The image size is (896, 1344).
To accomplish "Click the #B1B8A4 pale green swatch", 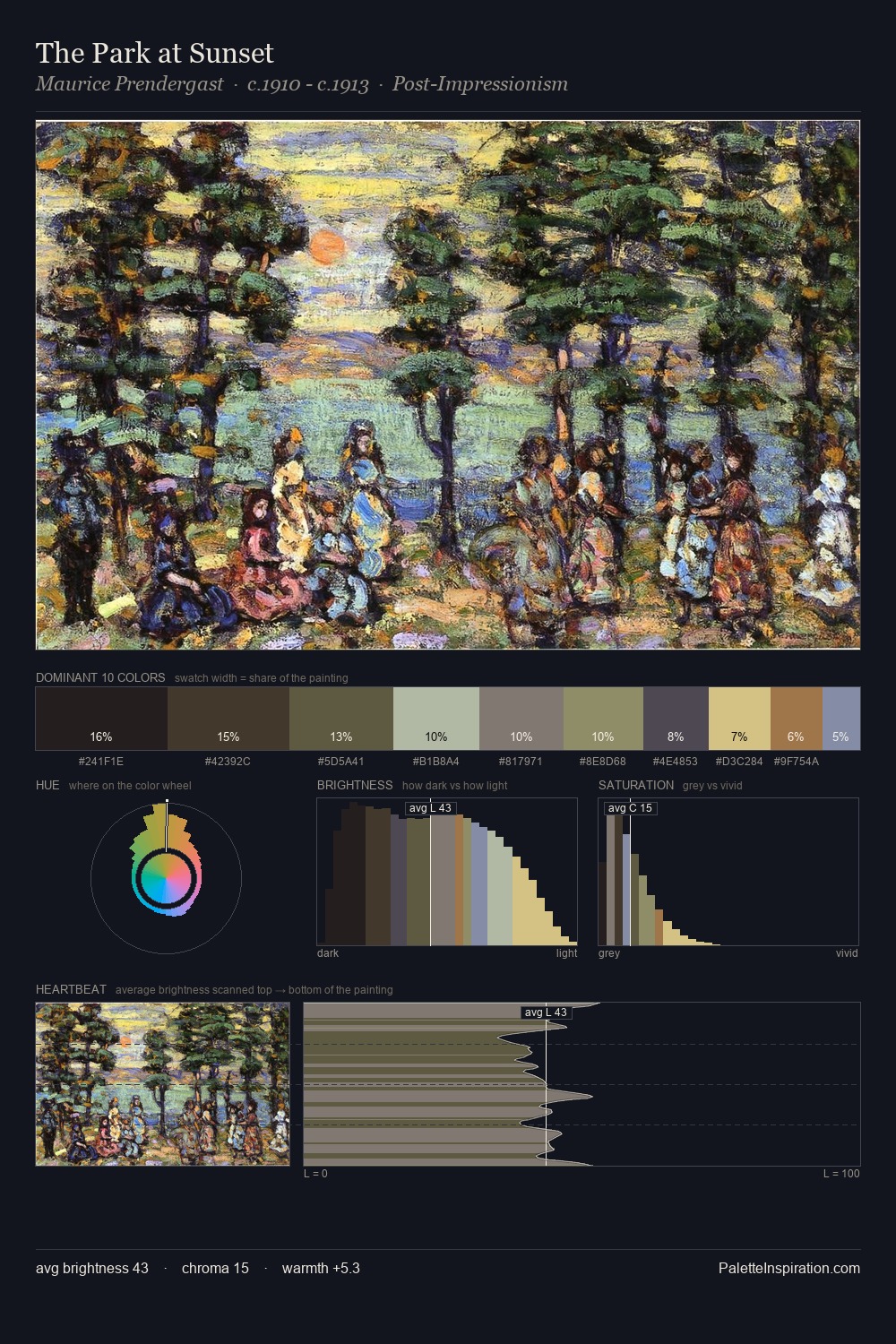I will pos(436,719).
